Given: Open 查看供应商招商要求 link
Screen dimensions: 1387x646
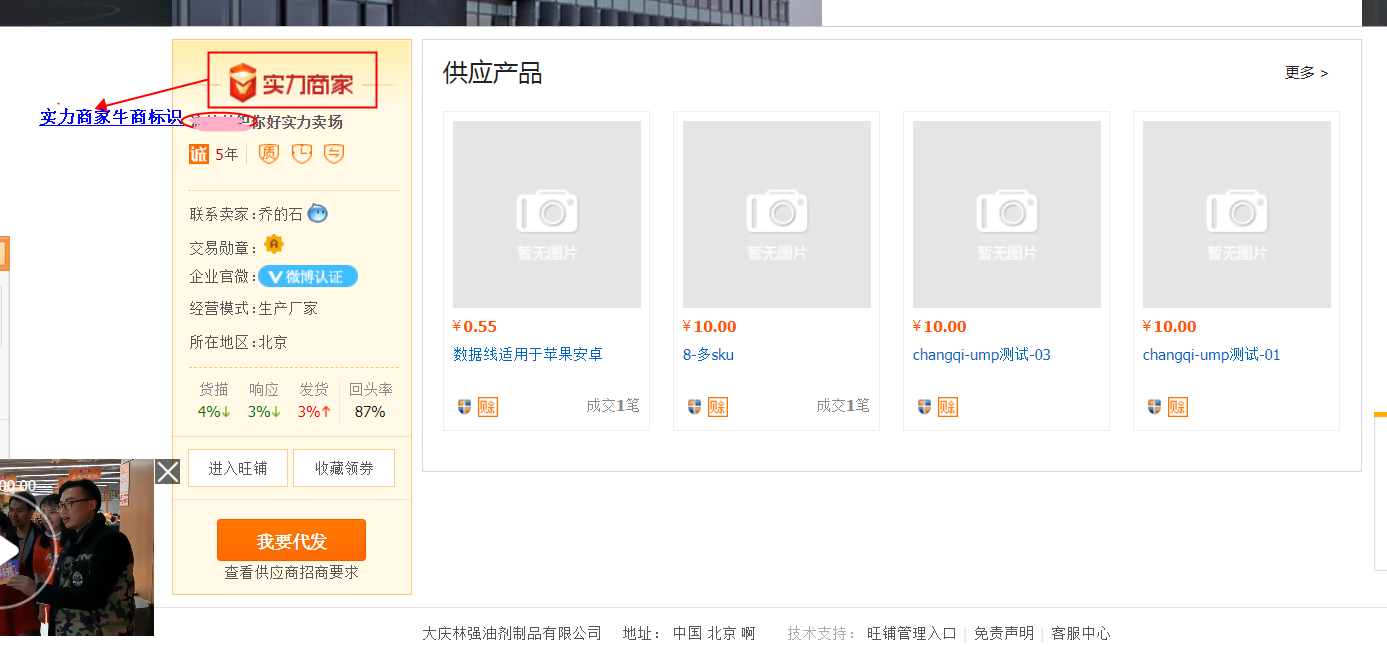Looking at the screenshot, I should click(x=291, y=572).
